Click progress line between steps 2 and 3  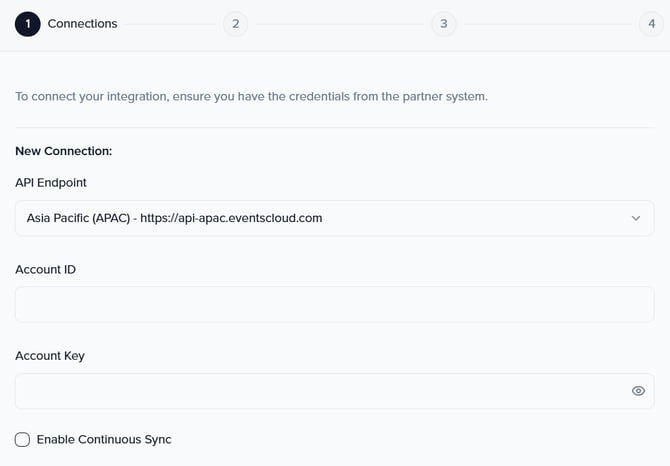click(339, 24)
